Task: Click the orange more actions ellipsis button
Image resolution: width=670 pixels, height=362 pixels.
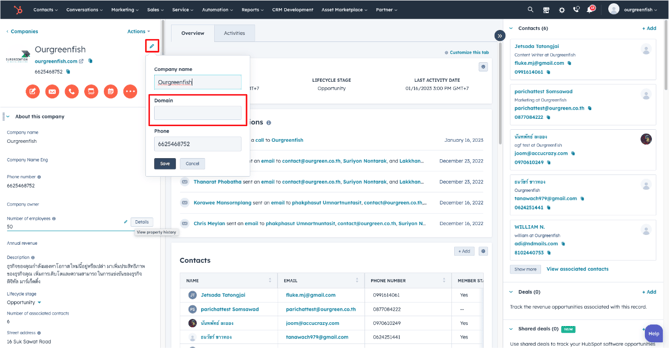Action: click(130, 91)
